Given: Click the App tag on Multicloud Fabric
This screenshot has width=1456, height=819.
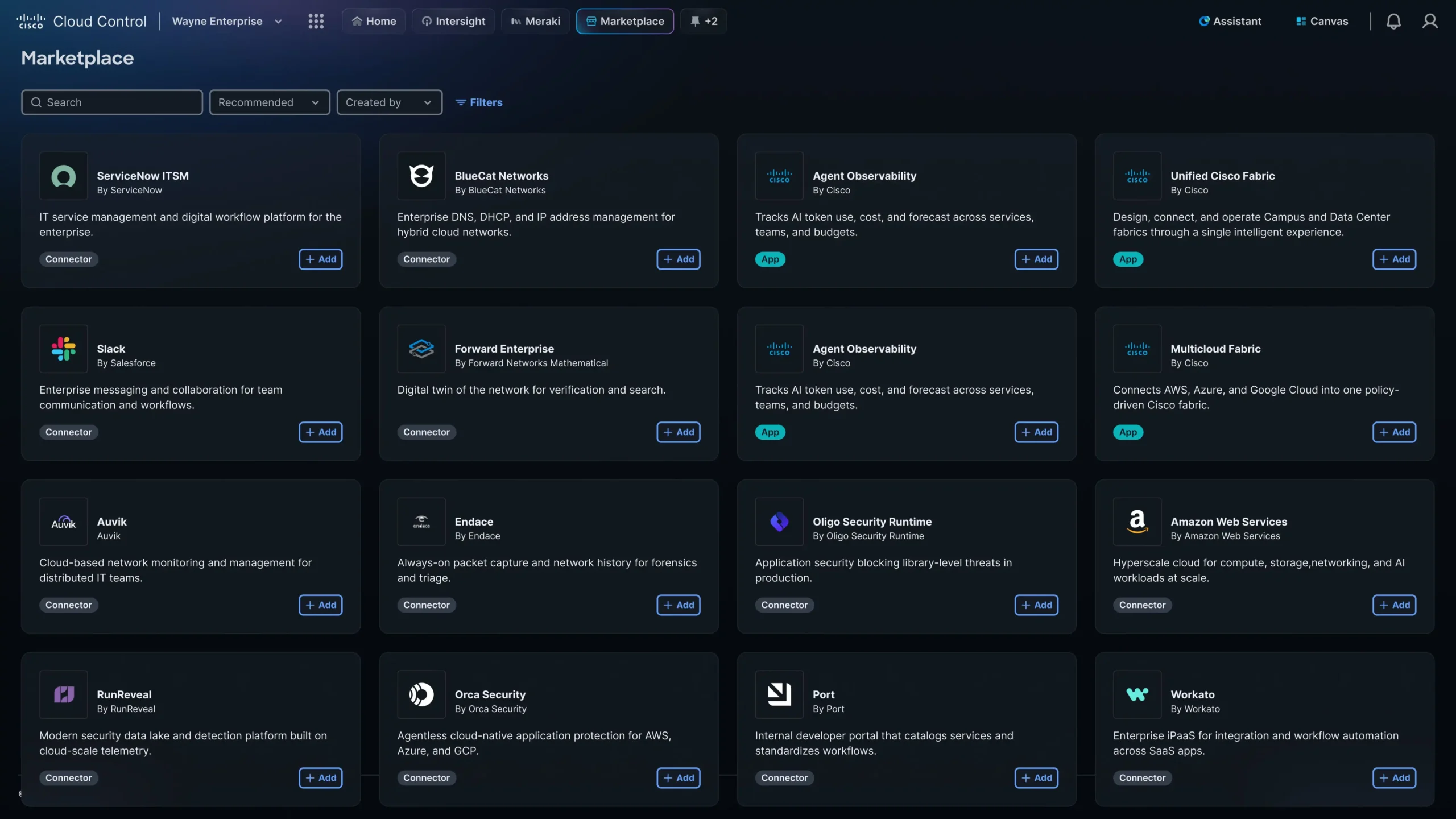Looking at the screenshot, I should 1128,432.
